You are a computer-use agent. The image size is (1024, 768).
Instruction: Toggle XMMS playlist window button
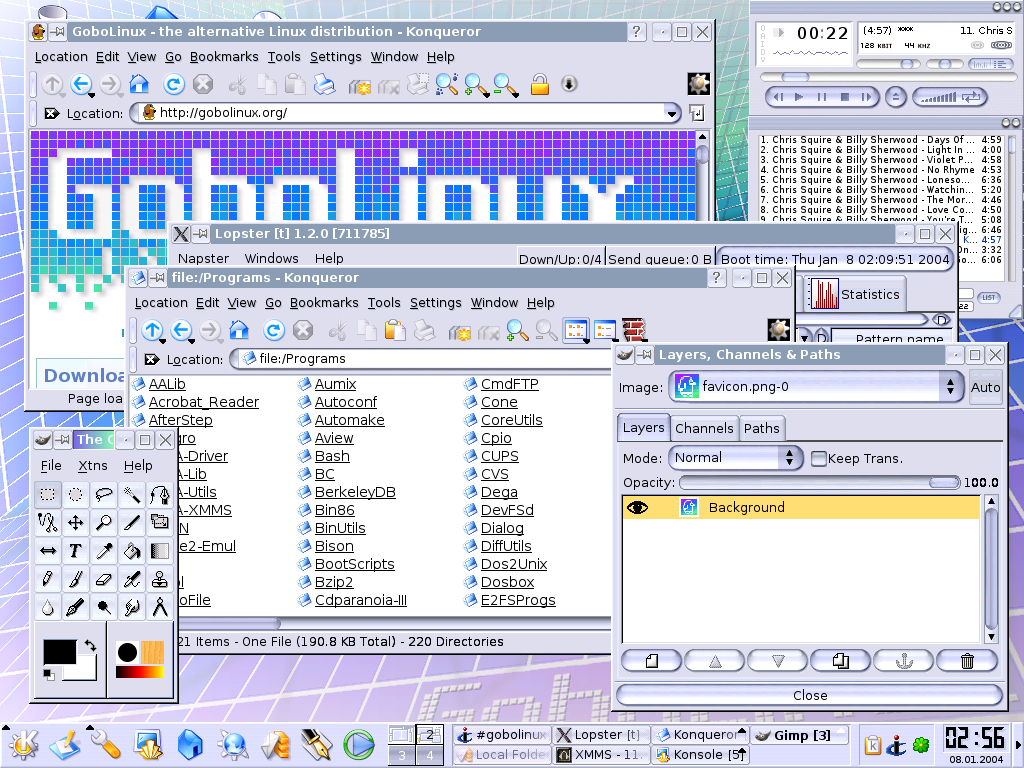click(x=1001, y=63)
